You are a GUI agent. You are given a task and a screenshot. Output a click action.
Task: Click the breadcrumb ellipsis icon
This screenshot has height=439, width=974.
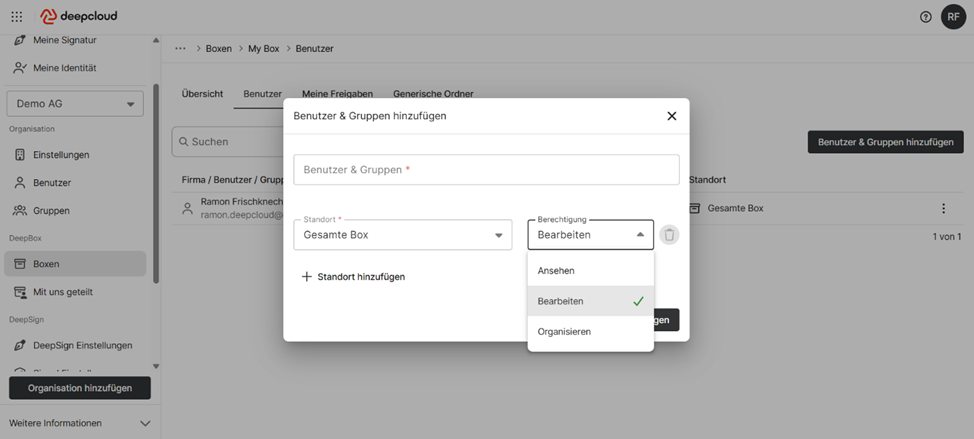(180, 48)
